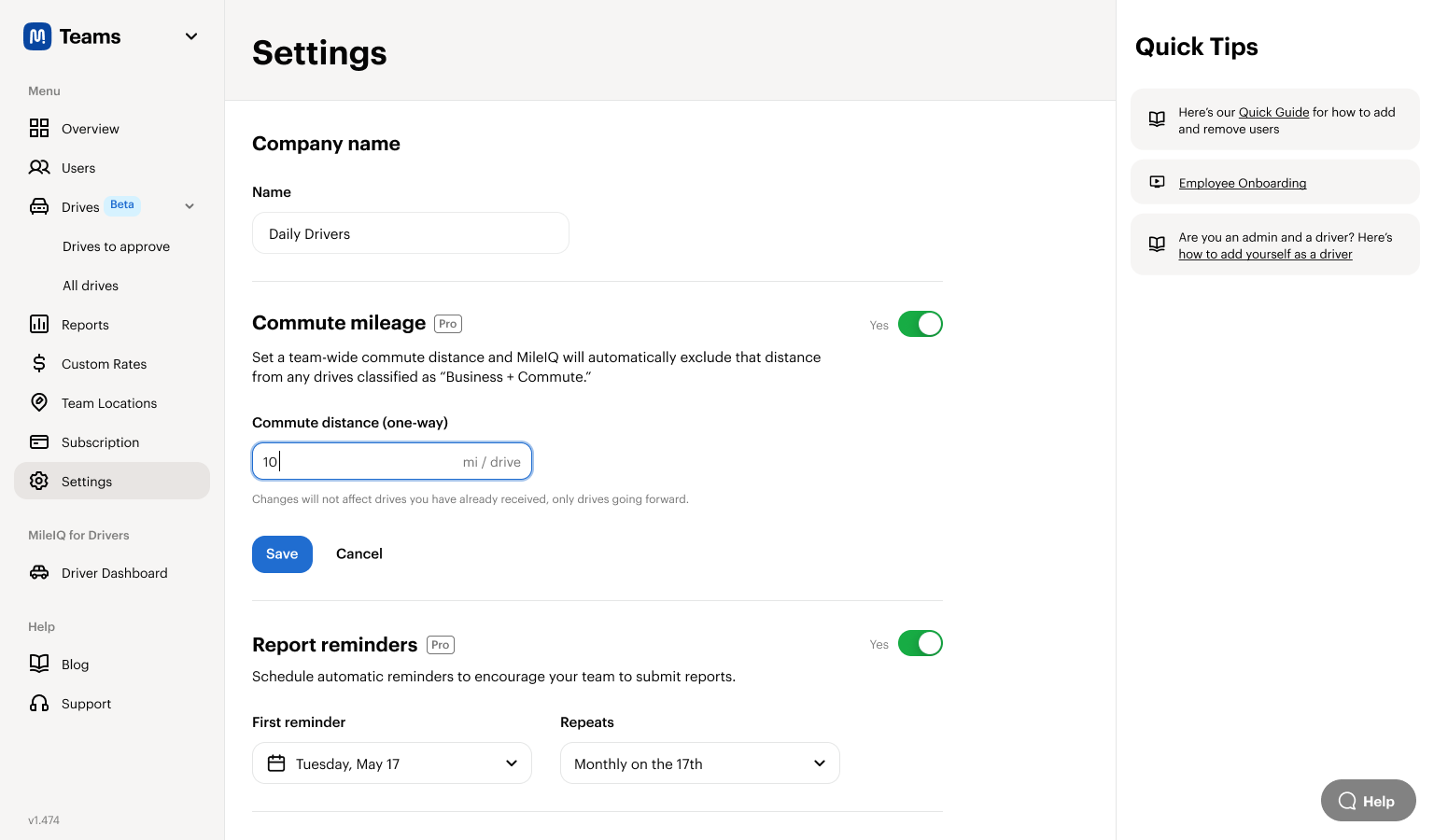Screen dimensions: 1434x840
Task: Click the Settings page heading
Action: [319, 53]
